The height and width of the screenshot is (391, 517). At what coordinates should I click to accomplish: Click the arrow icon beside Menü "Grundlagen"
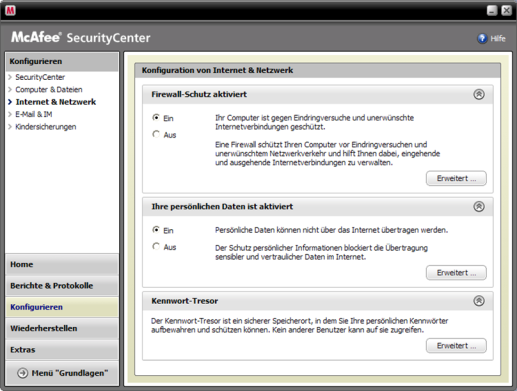(x=23, y=373)
